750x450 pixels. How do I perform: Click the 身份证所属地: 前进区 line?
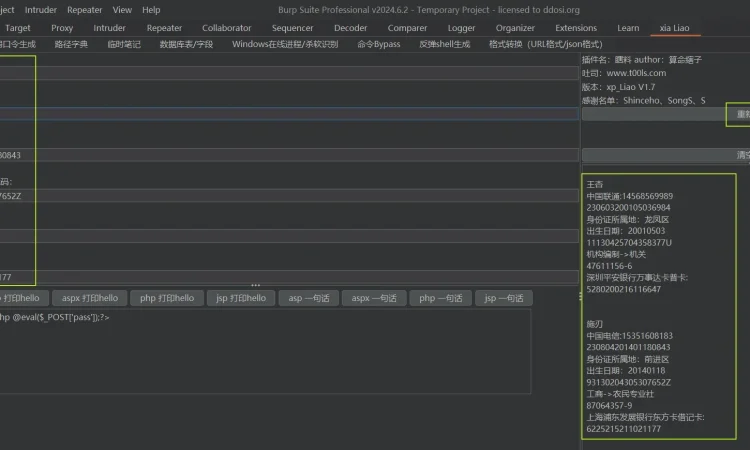(x=628, y=359)
